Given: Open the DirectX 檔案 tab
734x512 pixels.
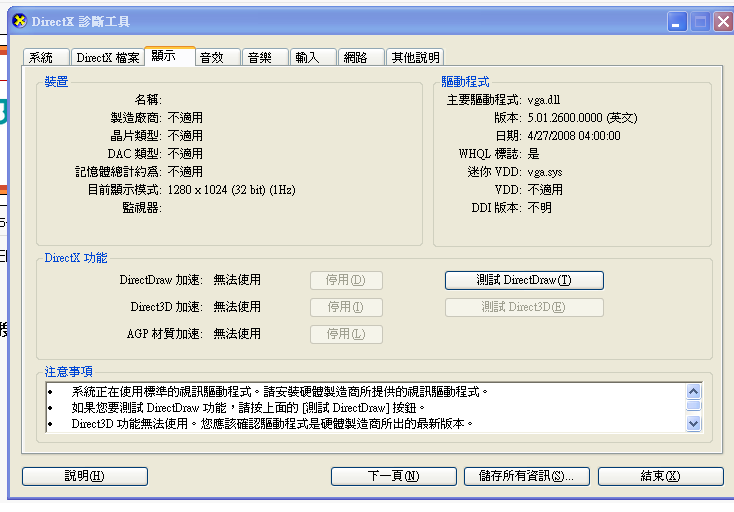Looking at the screenshot, I should click(108, 58).
